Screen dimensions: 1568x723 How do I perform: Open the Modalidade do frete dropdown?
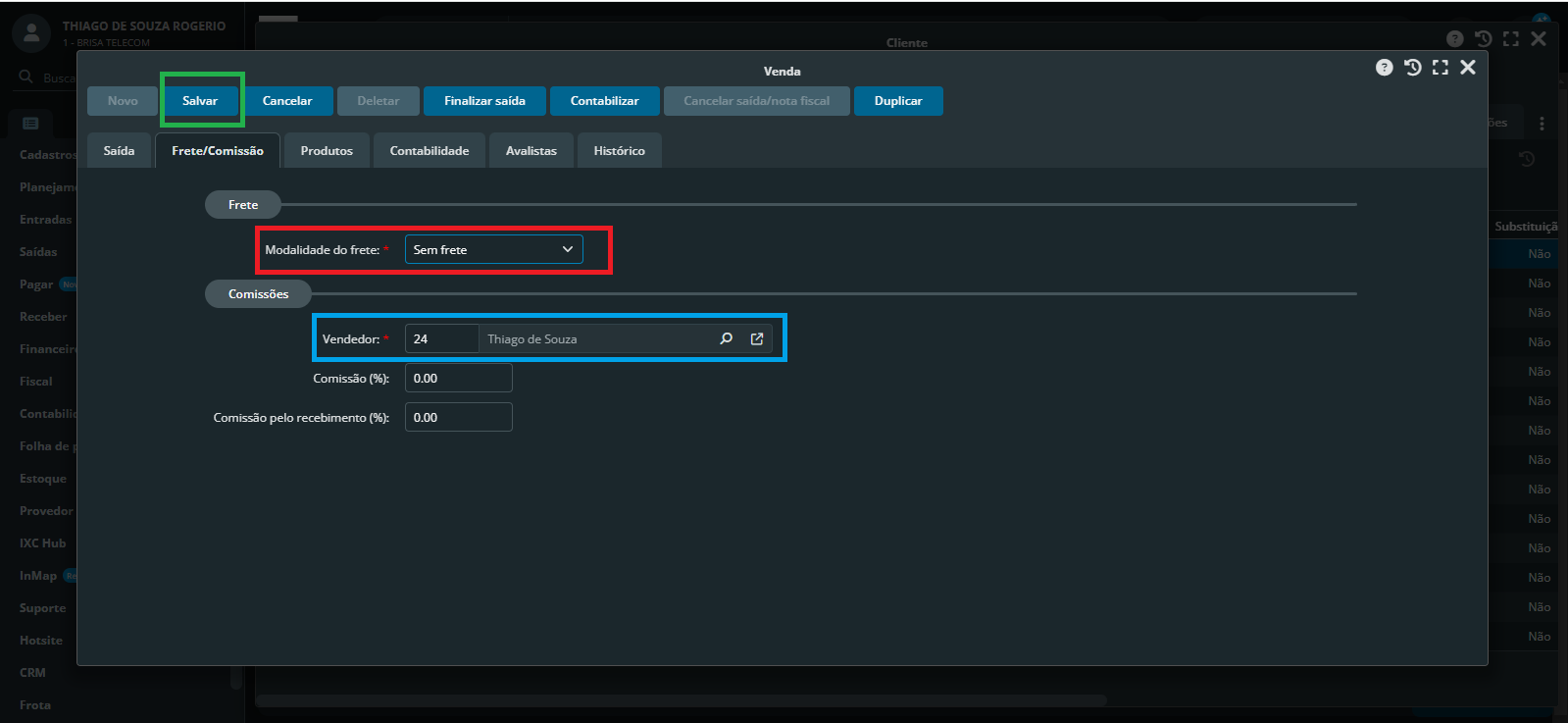point(493,249)
